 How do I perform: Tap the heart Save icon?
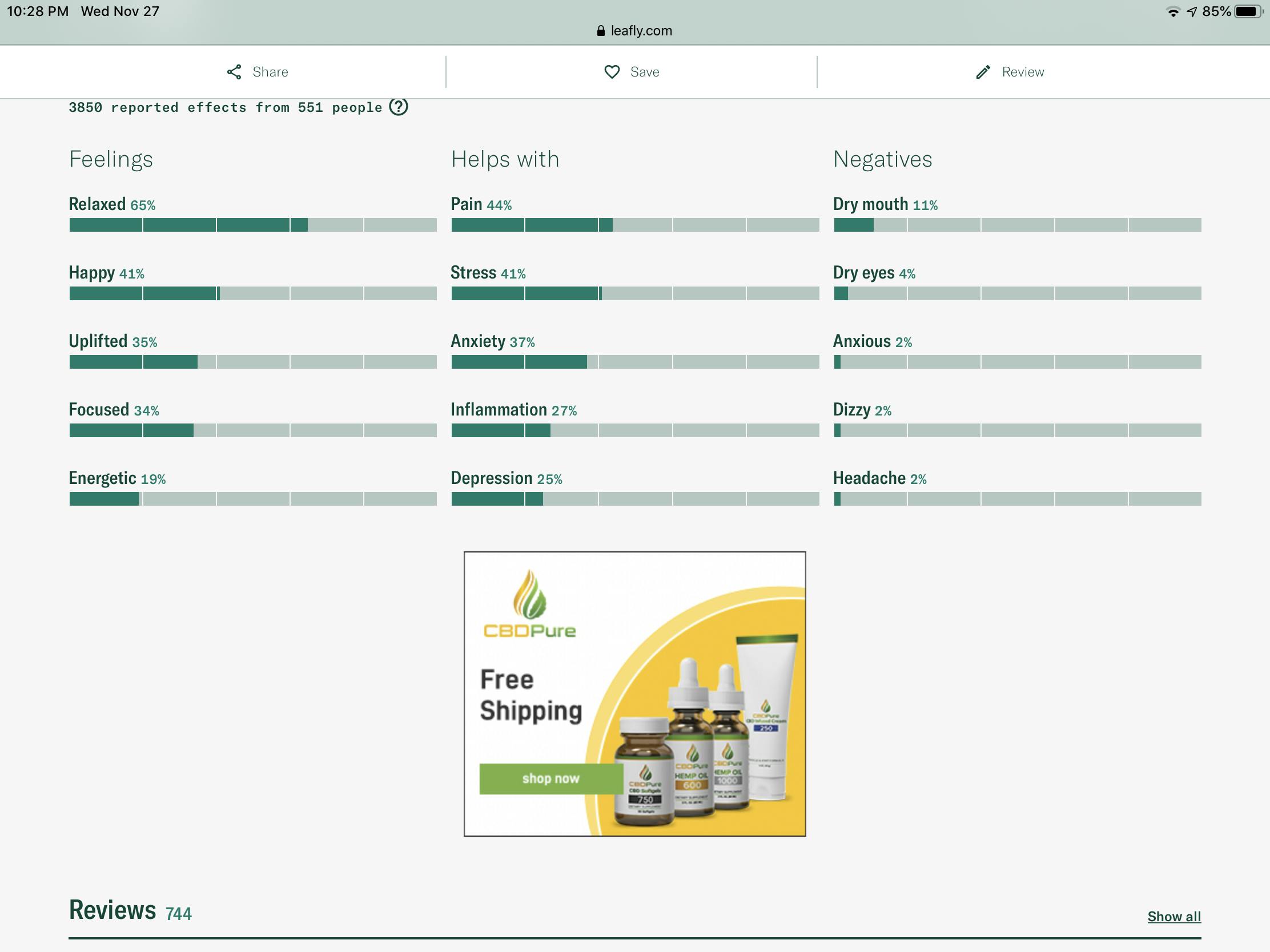612,72
